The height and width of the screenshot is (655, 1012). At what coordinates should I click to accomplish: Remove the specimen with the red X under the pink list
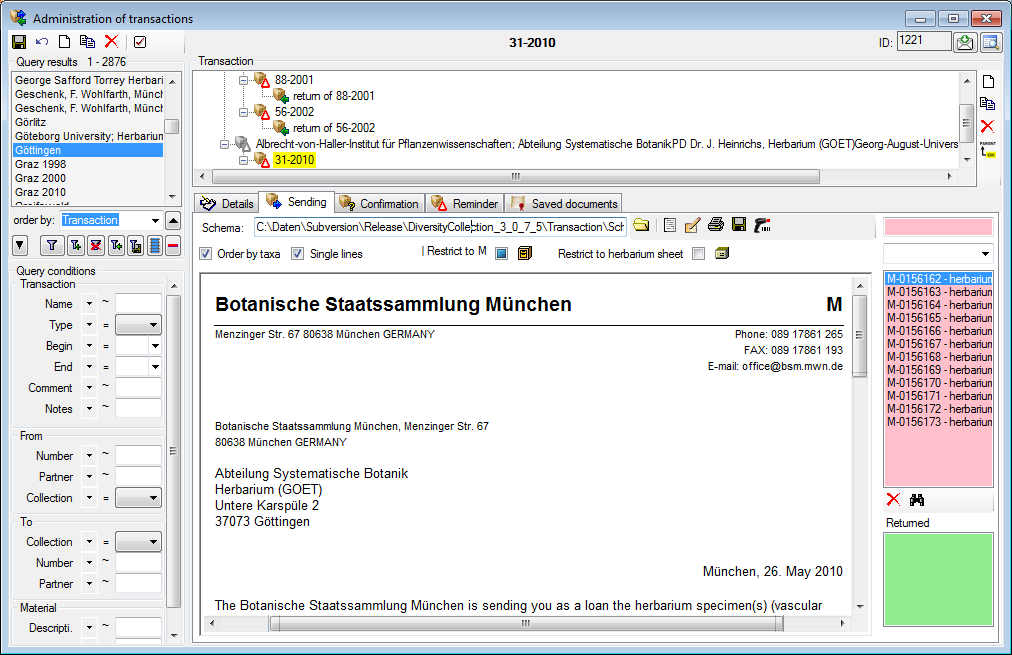click(893, 499)
